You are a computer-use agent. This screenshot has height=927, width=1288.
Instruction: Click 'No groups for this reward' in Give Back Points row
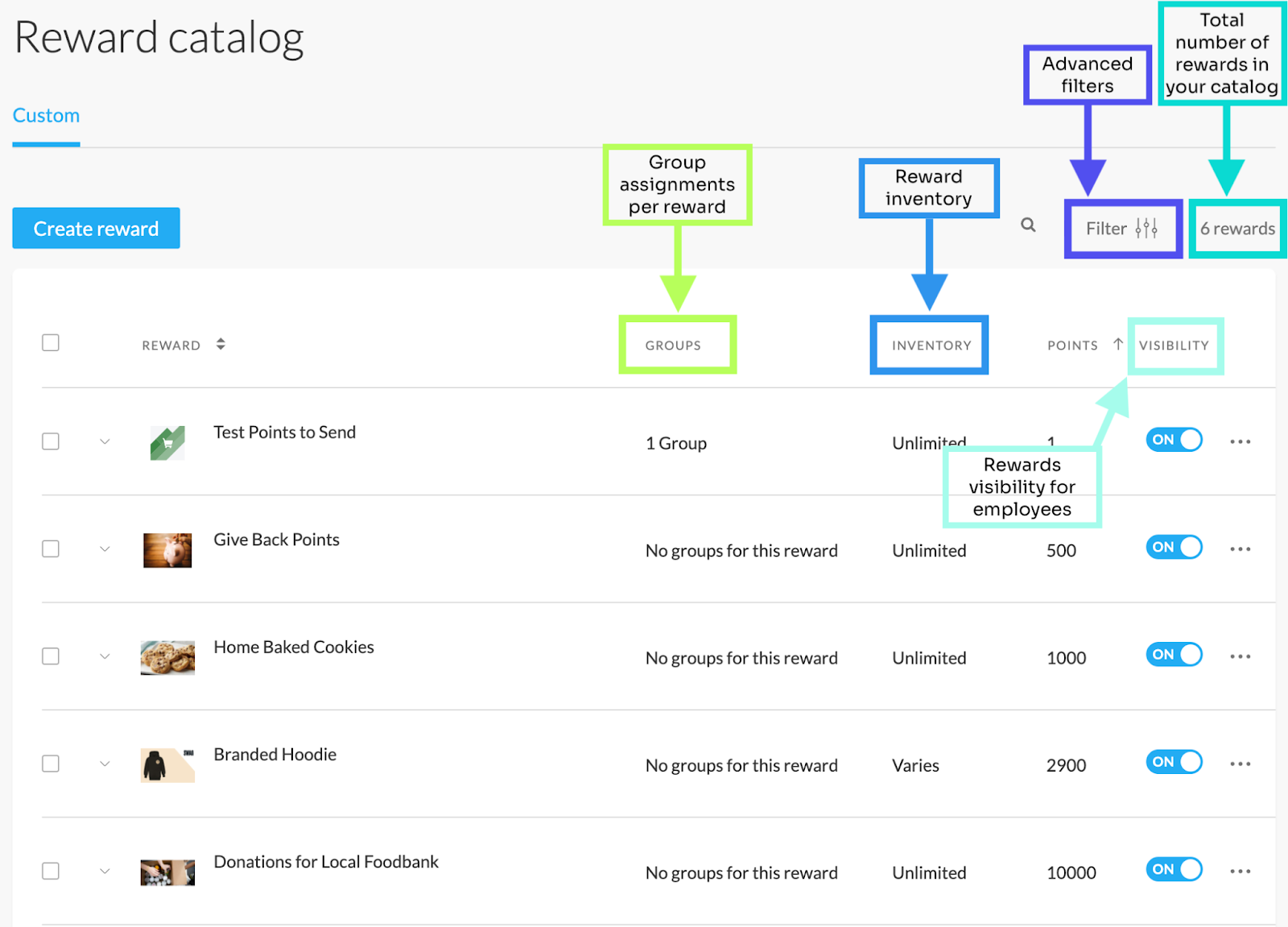[741, 551]
